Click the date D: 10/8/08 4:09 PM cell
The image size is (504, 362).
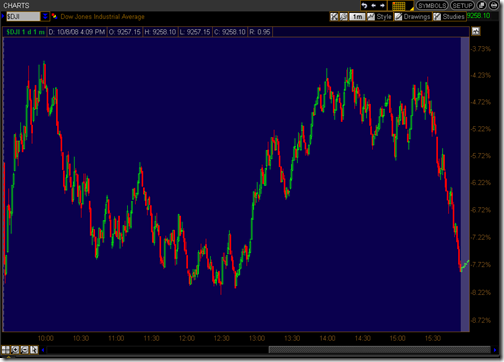click(x=77, y=32)
